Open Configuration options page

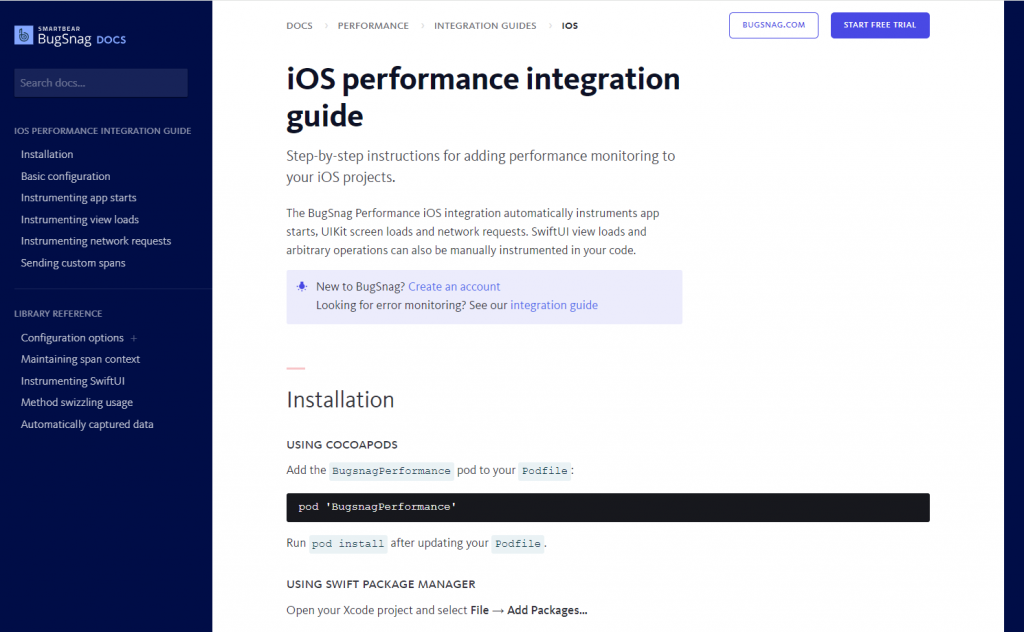[72, 338]
